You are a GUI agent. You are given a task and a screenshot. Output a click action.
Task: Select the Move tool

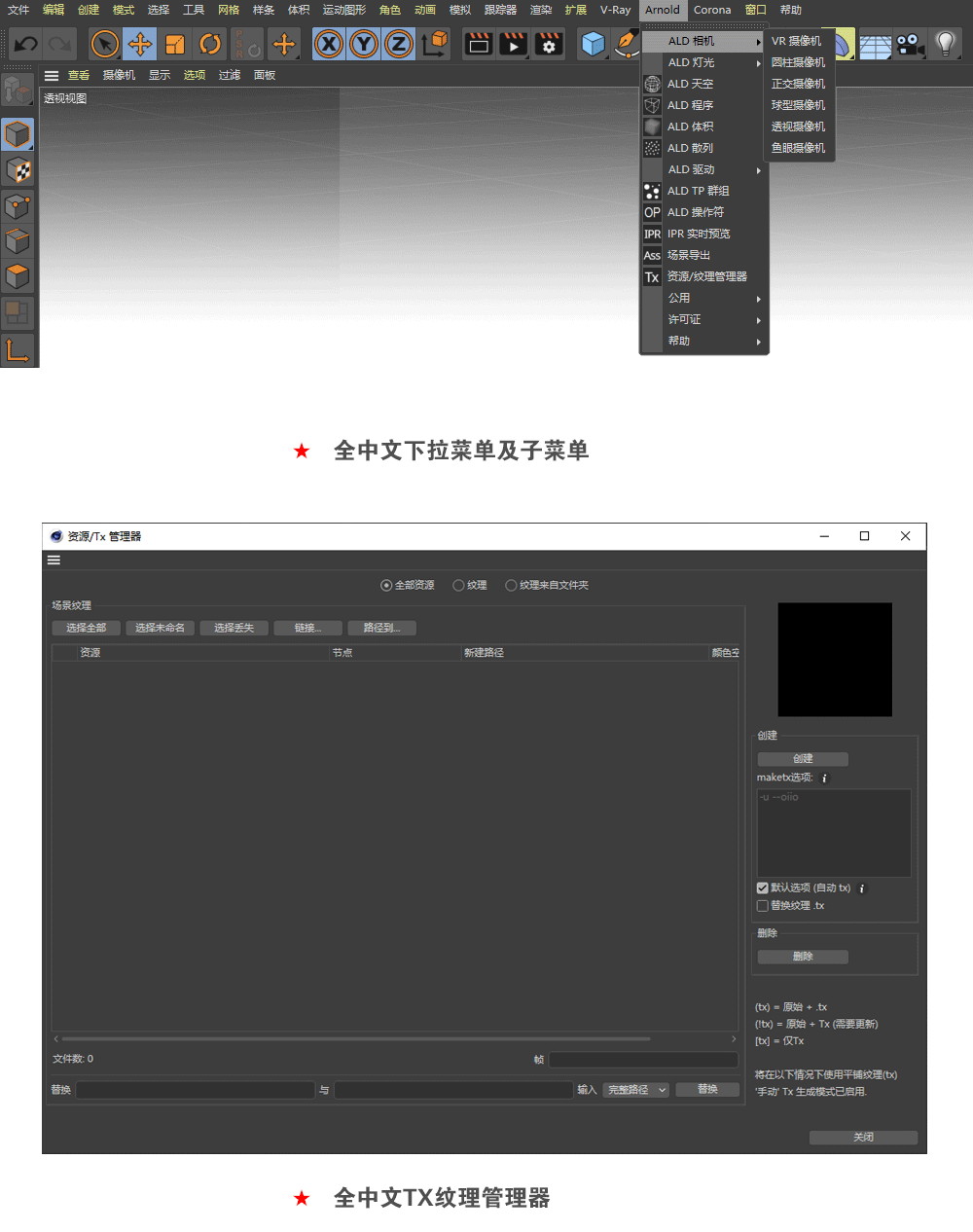tap(140, 44)
